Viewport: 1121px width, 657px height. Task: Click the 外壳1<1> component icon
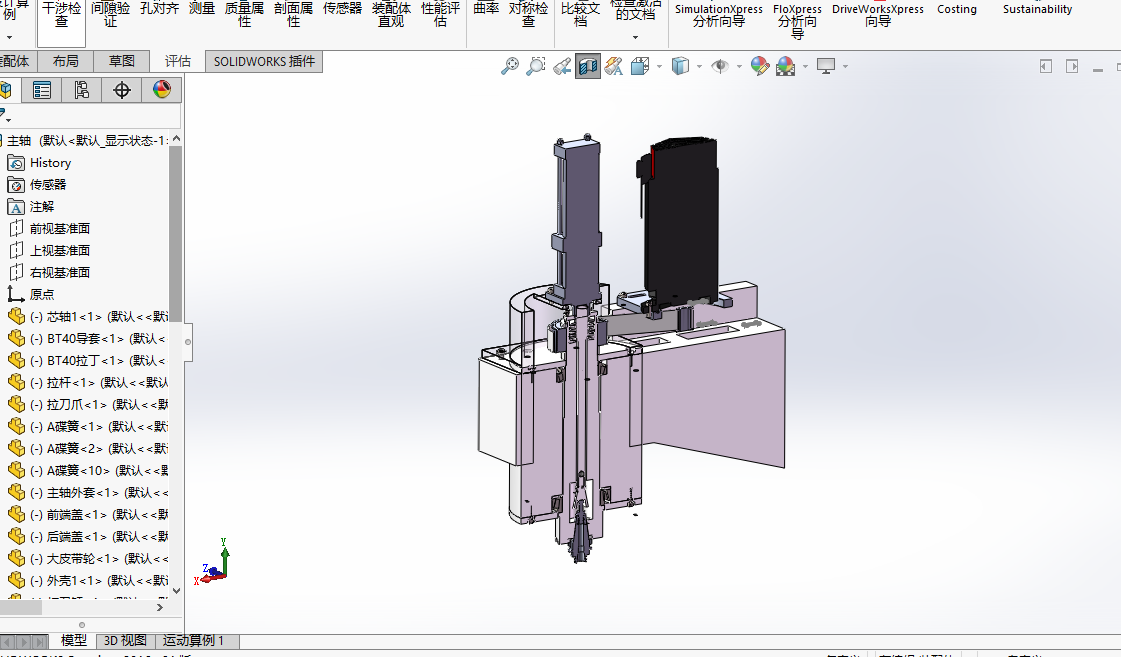coord(16,581)
